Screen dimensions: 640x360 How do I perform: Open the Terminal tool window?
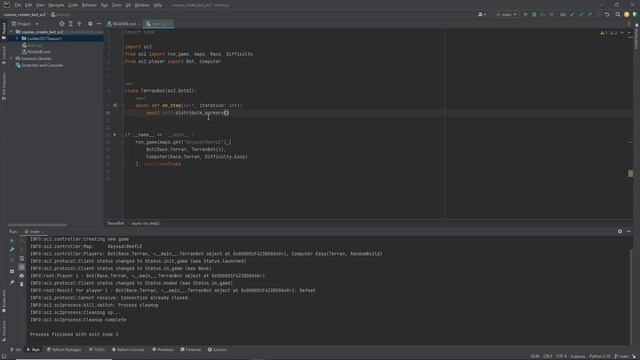(191, 350)
